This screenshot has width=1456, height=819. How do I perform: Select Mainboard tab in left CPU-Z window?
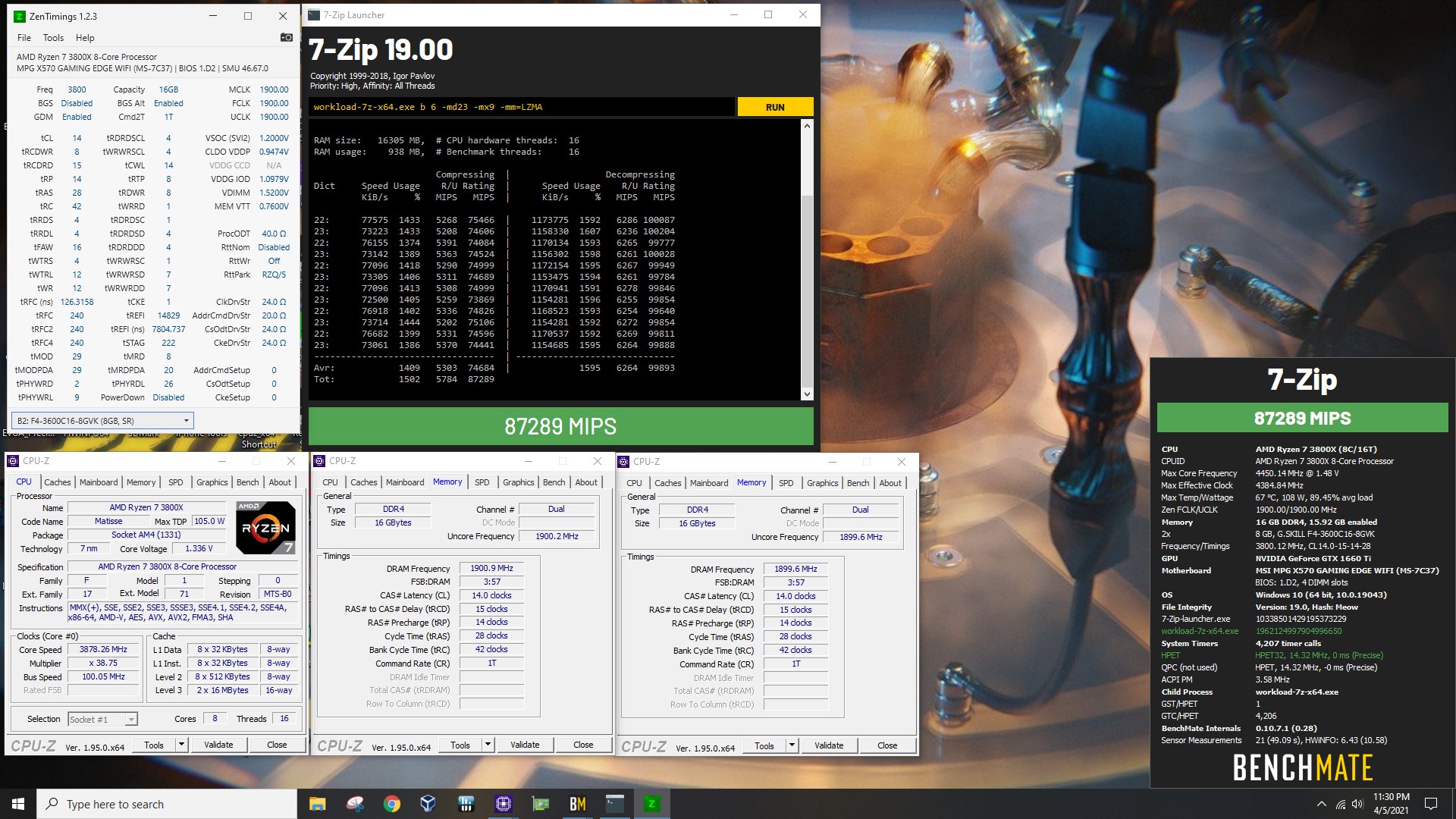pyautogui.click(x=99, y=482)
